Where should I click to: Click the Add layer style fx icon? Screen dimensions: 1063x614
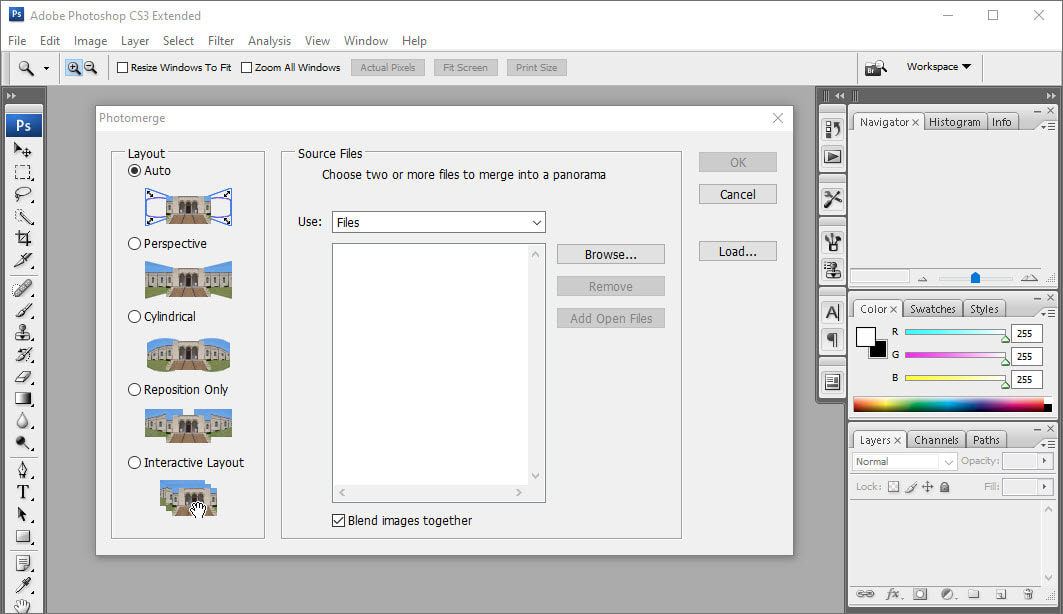pos(893,594)
